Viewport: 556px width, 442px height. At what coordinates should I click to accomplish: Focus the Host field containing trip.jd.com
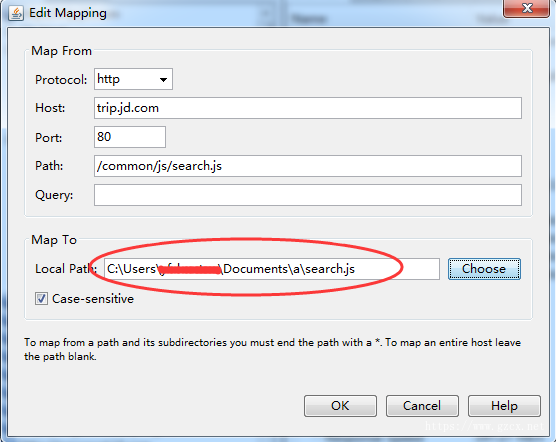point(308,108)
